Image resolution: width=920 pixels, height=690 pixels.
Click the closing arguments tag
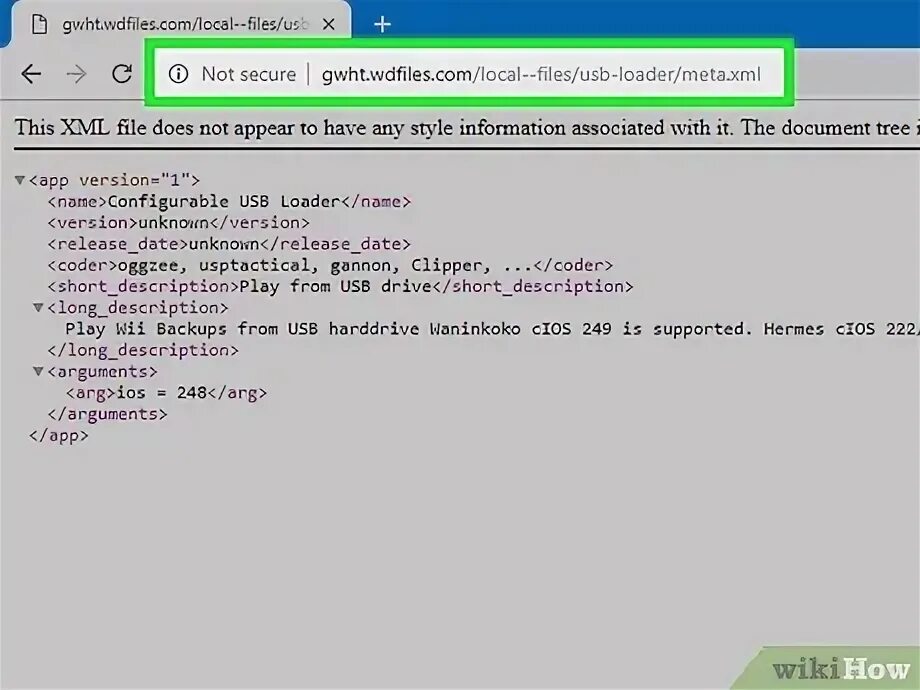[107, 414]
